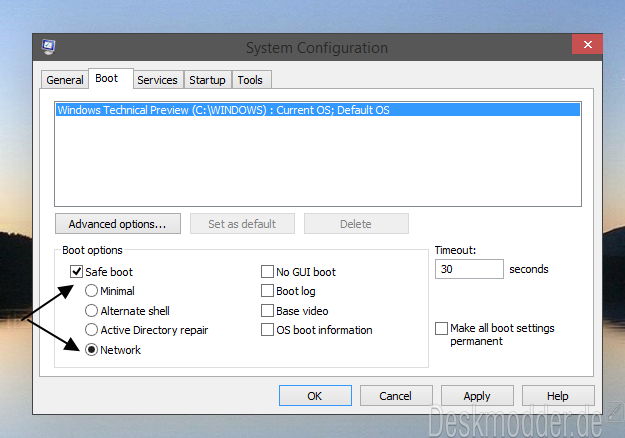Viewport: 625px width, 438px height.
Task: Click the Timeout seconds input field
Action: (469, 269)
